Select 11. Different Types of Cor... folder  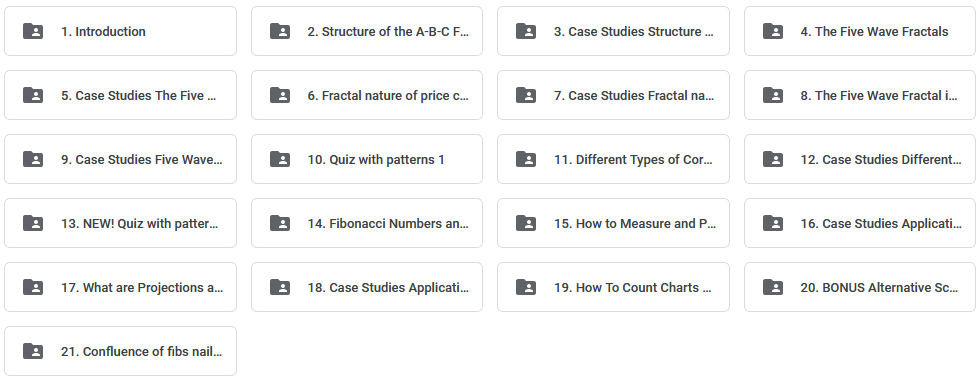[613, 159]
